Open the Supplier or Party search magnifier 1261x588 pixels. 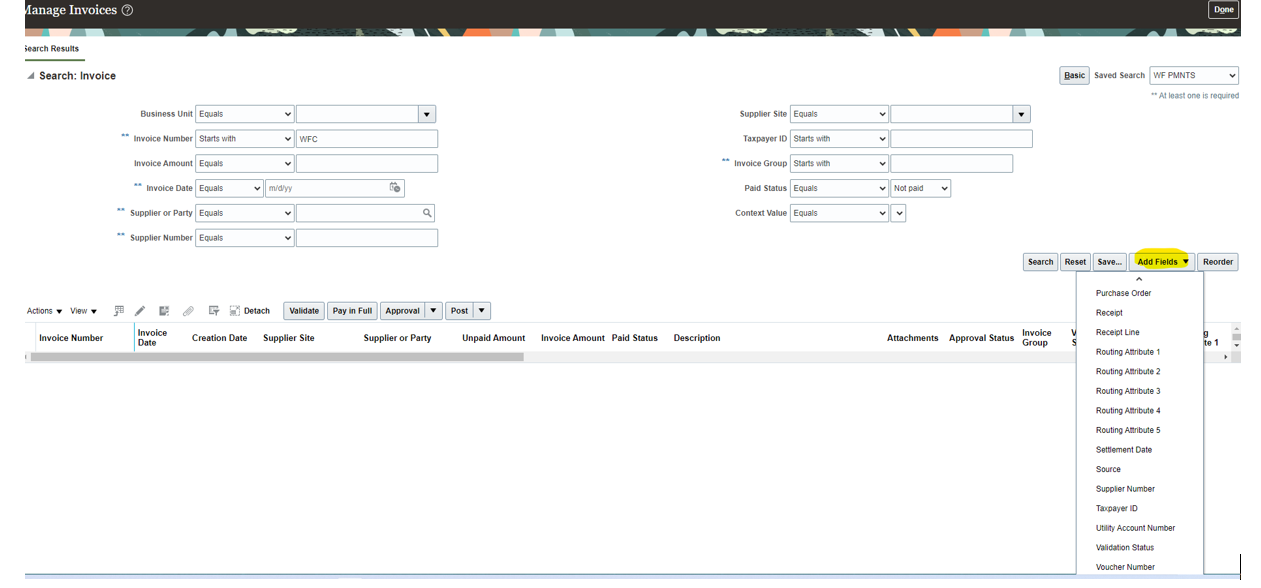pyautogui.click(x=428, y=212)
